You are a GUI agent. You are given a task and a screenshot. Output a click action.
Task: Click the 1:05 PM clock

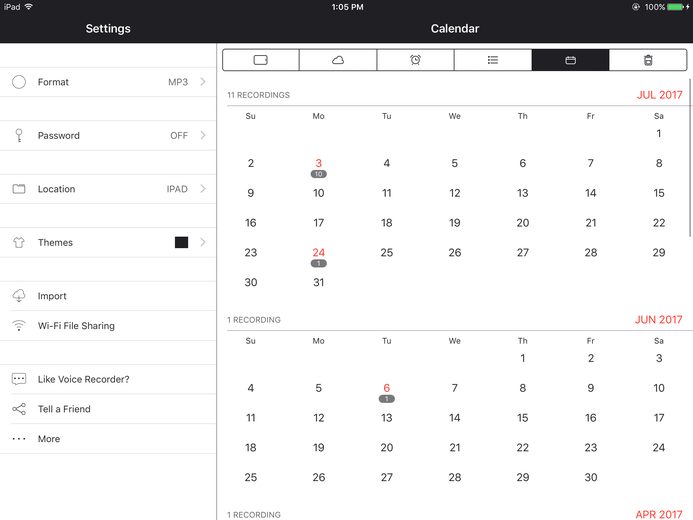tap(347, 7)
